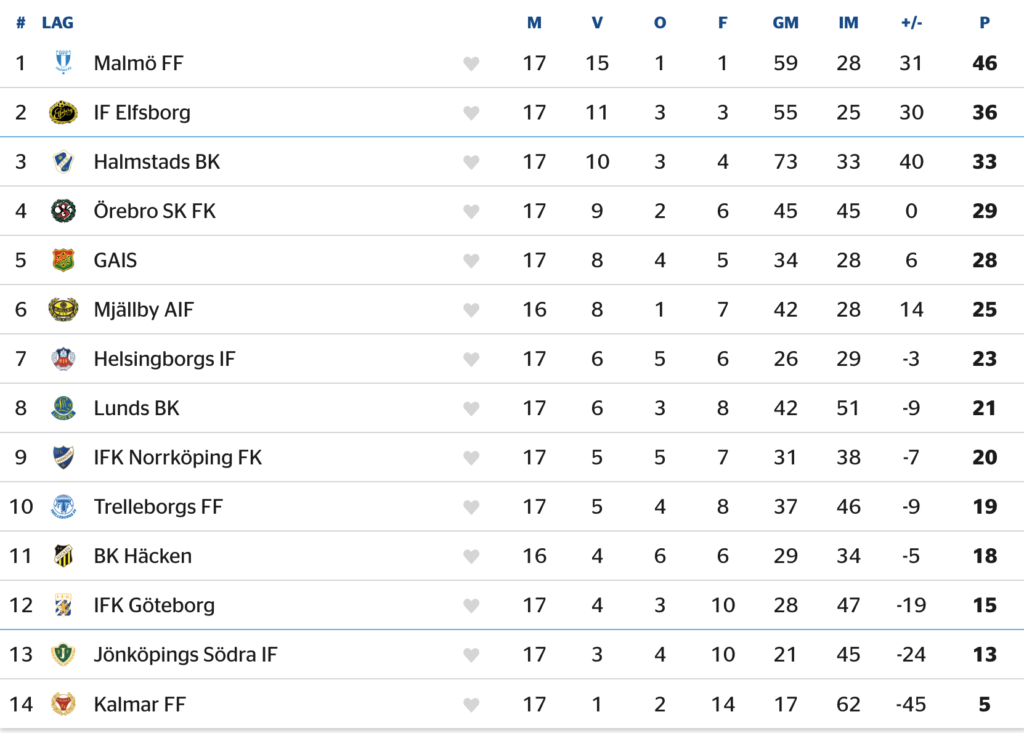Viewport: 1024px width, 733px height.
Task: Toggle favorite heart for Lunds BK
Action: pos(471,408)
